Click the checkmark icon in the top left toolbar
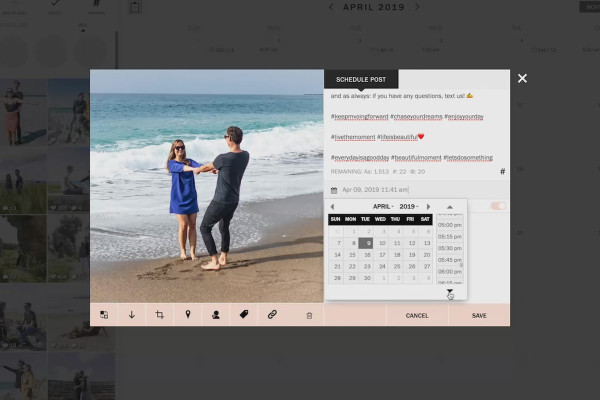Viewport: 600px width, 400px height. click(x=55, y=4)
